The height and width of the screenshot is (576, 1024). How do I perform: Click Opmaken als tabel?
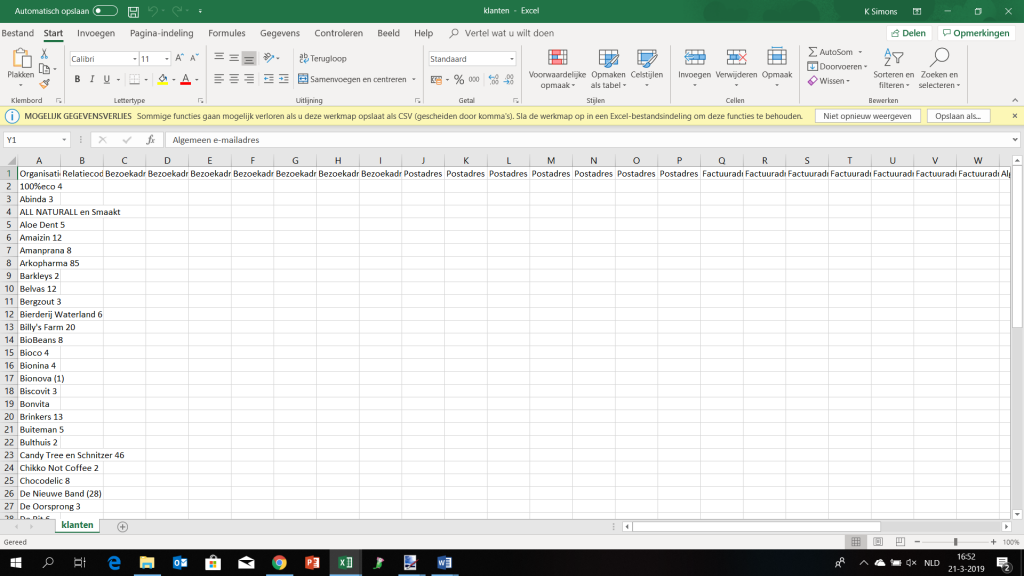tap(608, 58)
